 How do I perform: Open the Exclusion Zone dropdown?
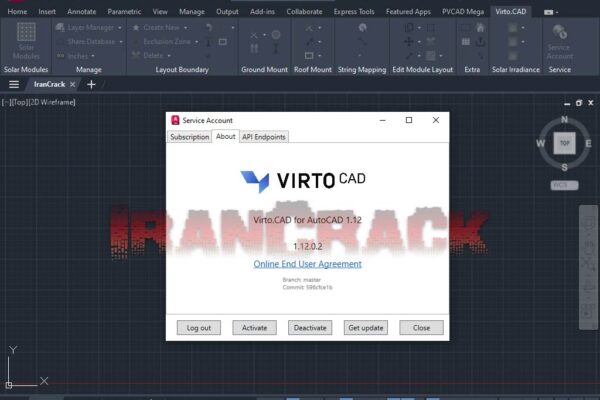point(197,42)
